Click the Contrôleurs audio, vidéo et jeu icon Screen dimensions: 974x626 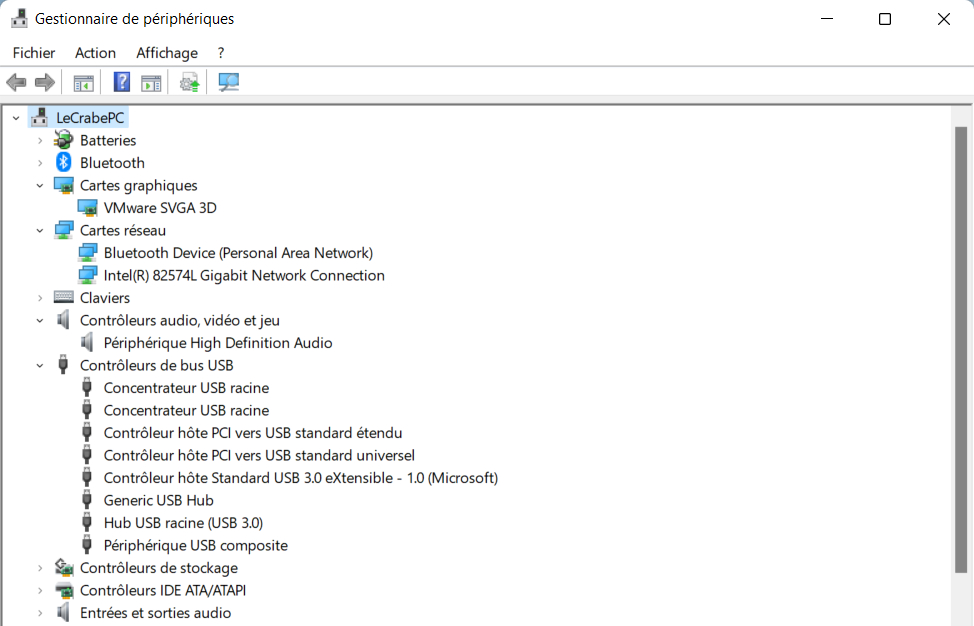click(x=63, y=320)
